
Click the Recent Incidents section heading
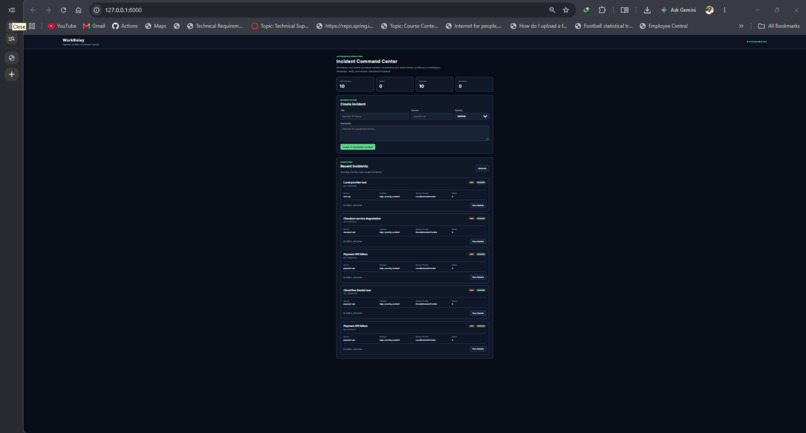click(354, 166)
